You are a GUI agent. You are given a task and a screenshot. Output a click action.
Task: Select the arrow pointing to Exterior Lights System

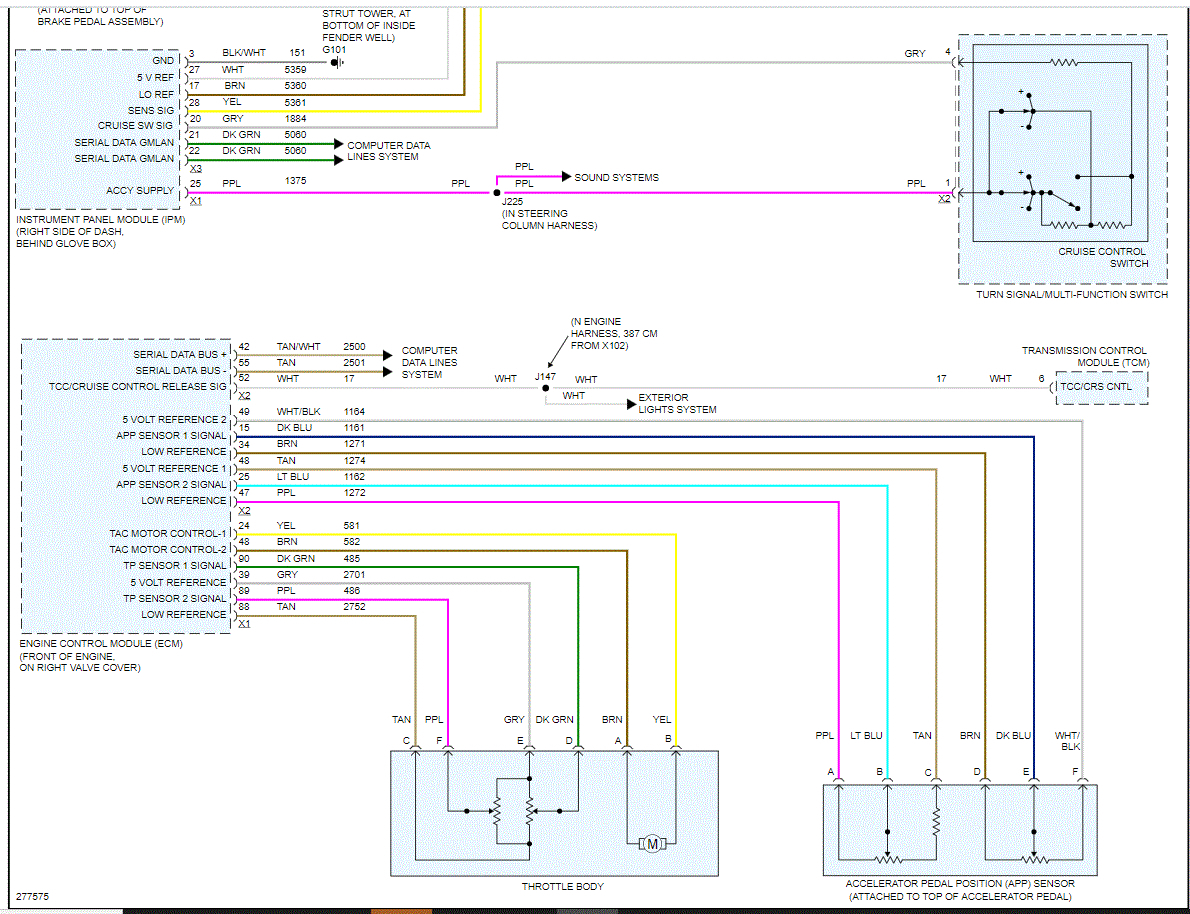pos(631,404)
